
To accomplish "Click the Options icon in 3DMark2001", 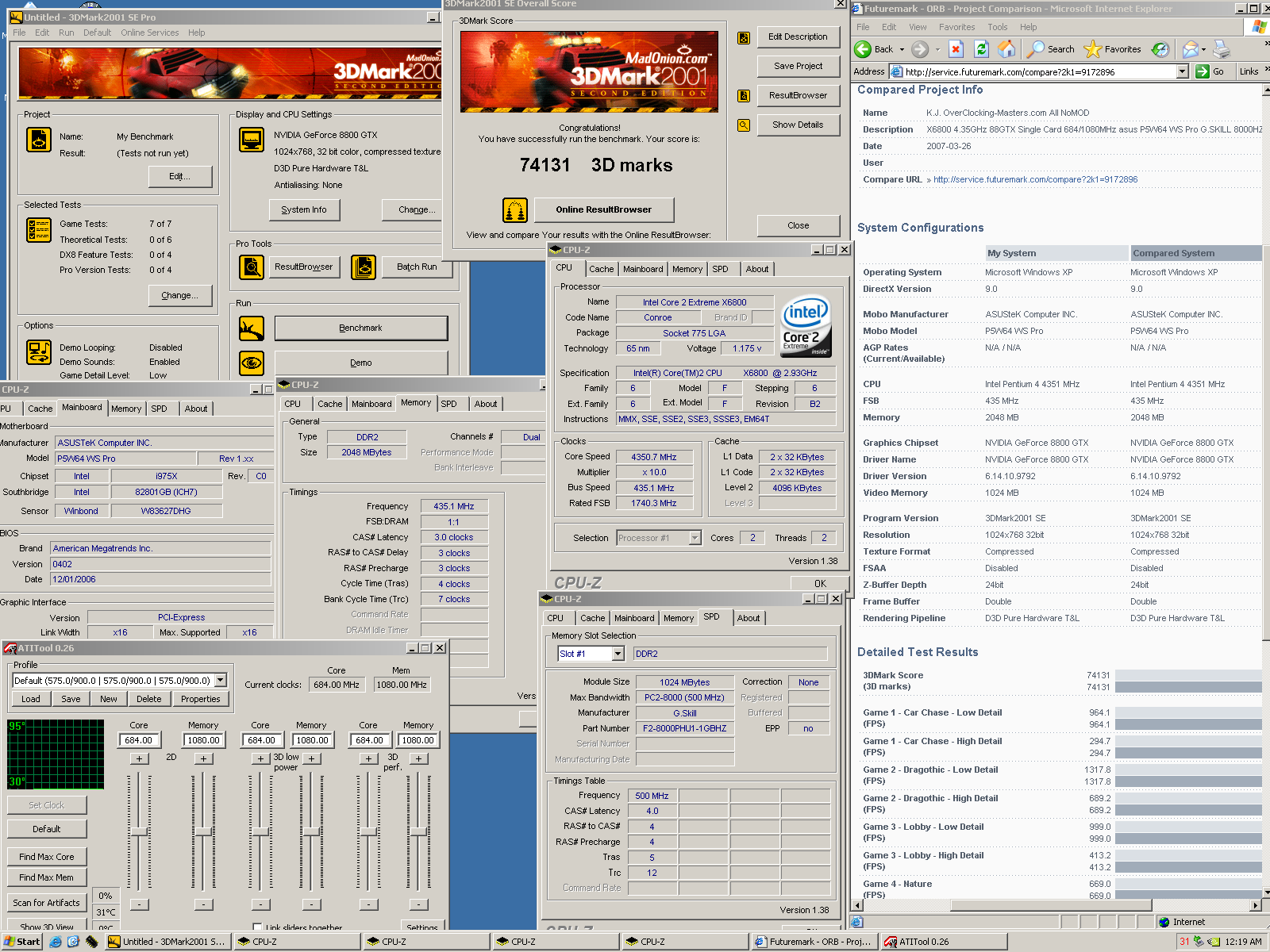I will 39,351.
